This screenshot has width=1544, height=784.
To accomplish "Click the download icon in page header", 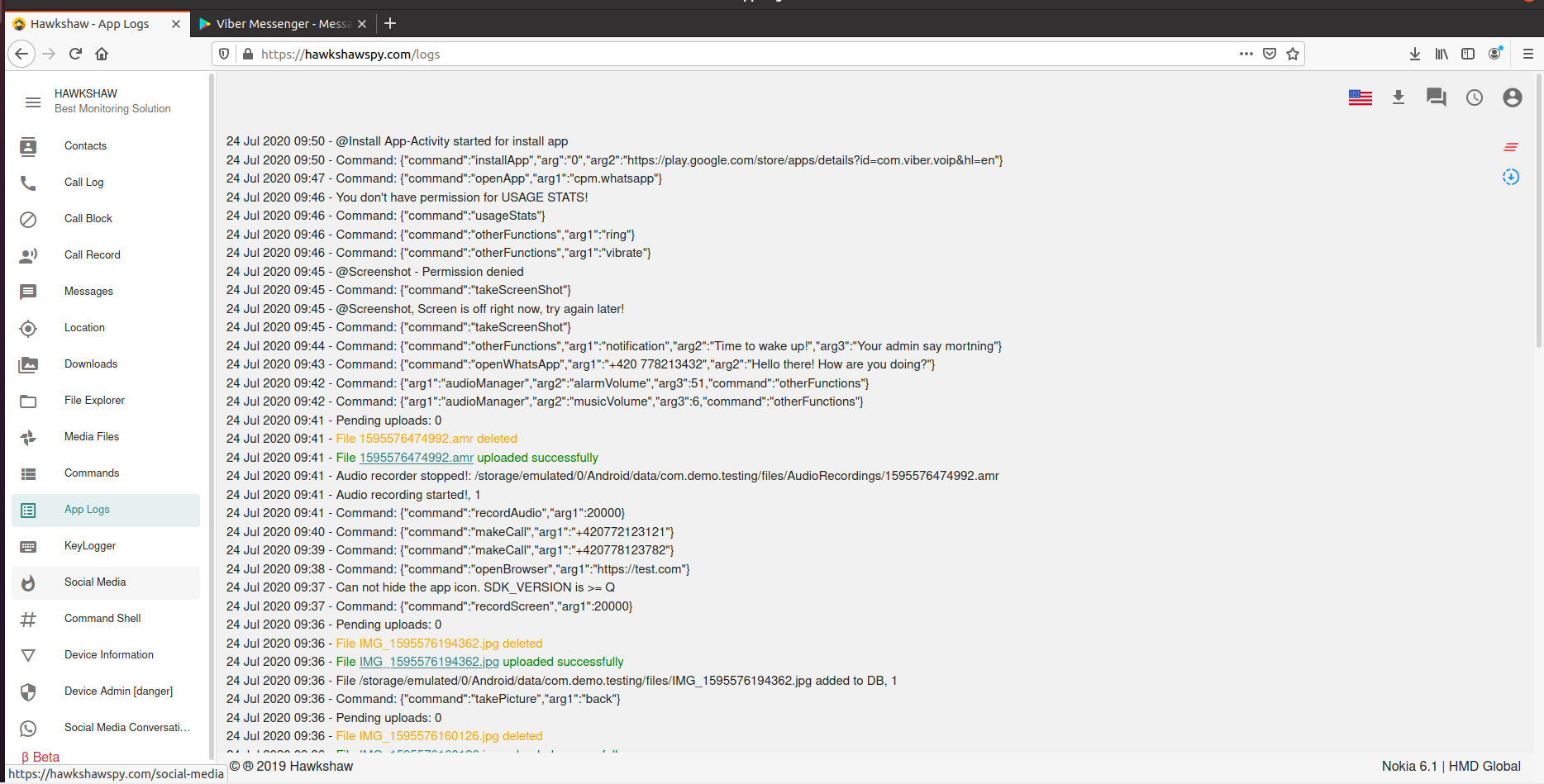I will click(x=1399, y=97).
